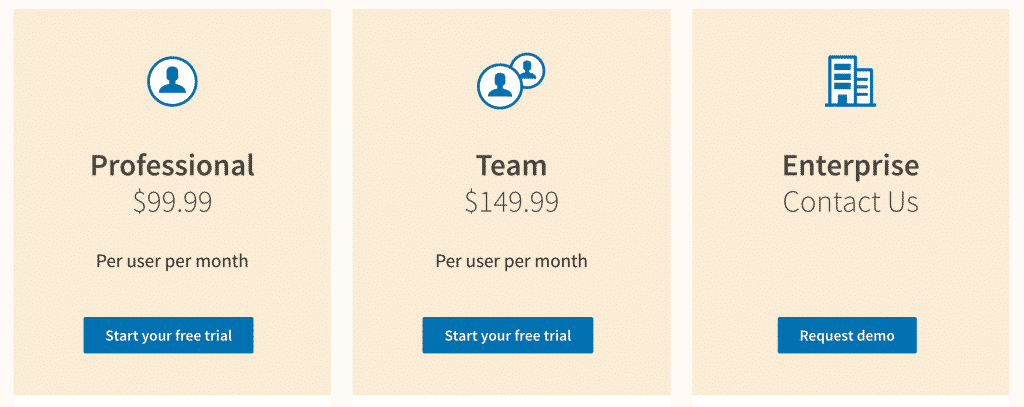Viewport: 1024px width, 407px height.
Task: Click the Enterprise building icon
Action: (849, 81)
